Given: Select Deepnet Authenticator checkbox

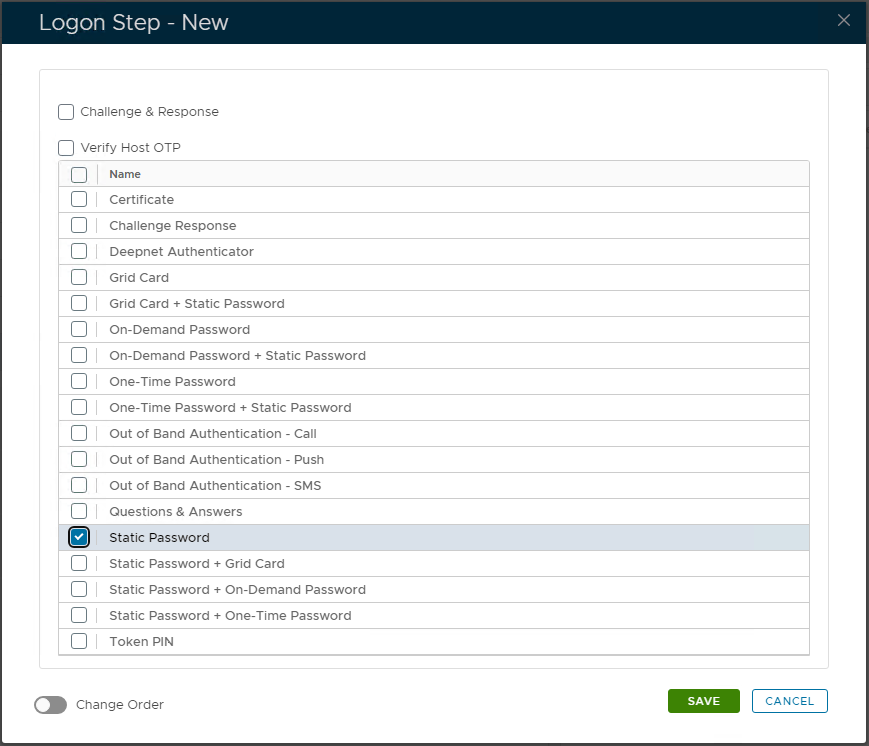Looking at the screenshot, I should pos(79,252).
